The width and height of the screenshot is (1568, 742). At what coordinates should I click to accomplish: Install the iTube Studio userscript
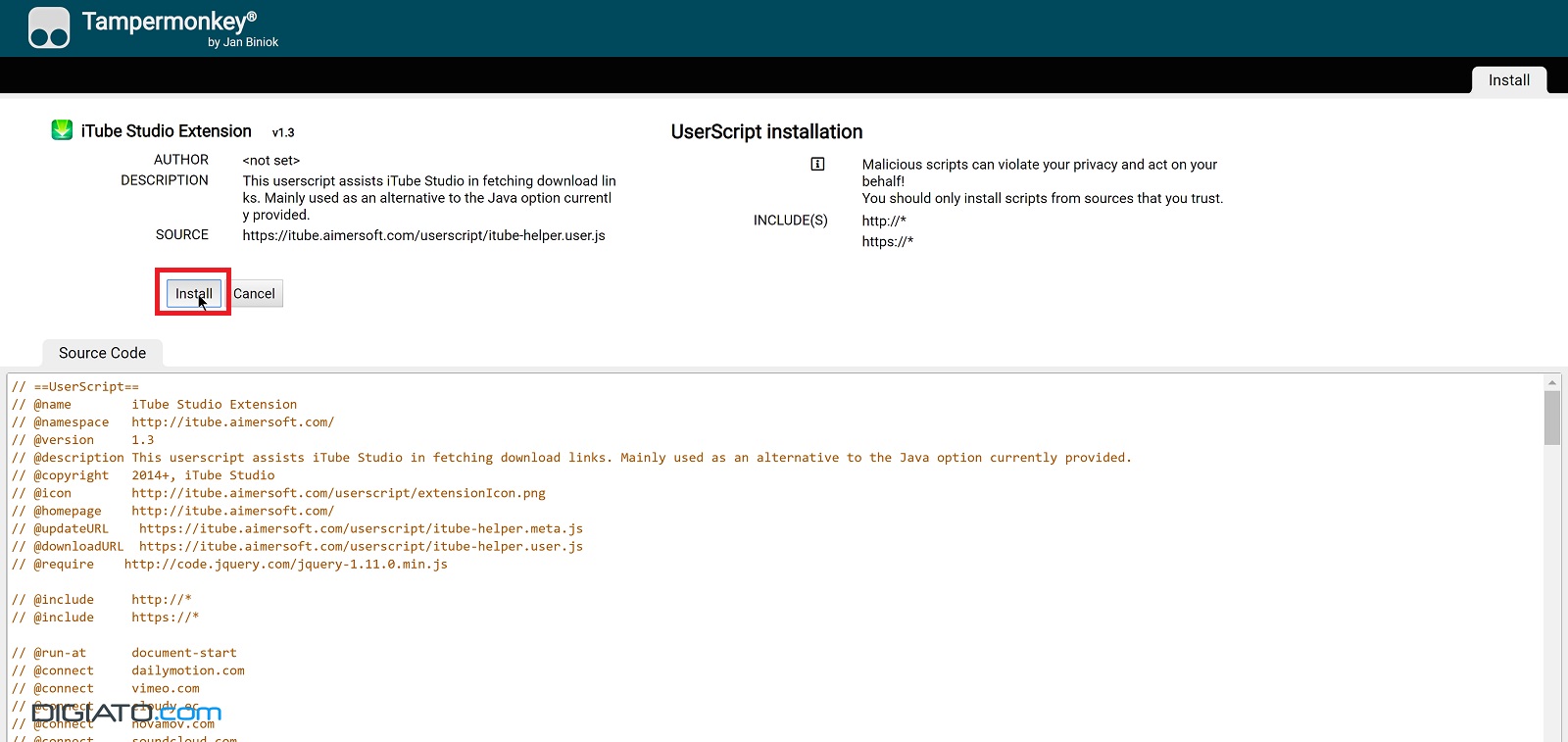point(194,293)
